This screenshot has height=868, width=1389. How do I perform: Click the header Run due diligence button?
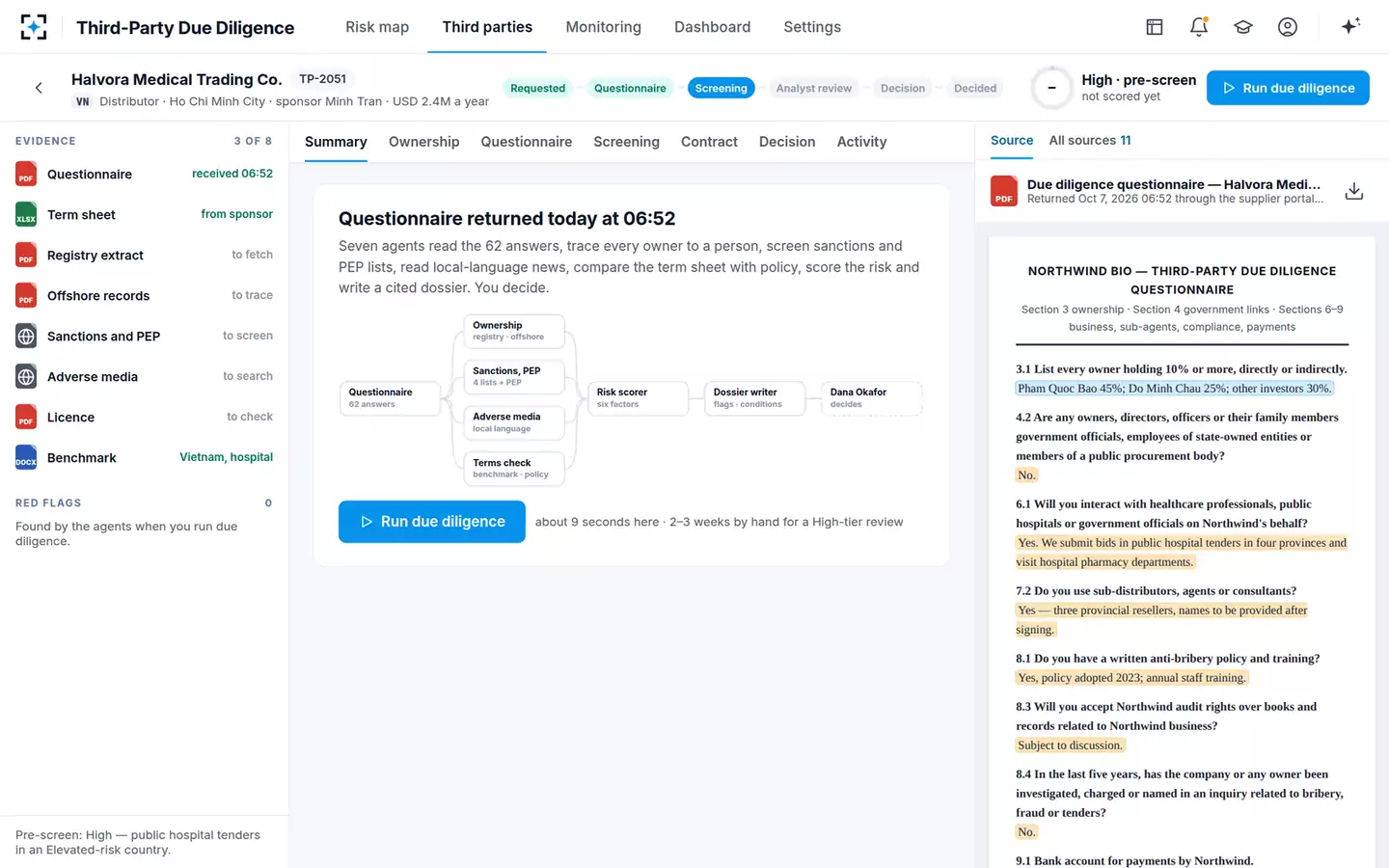(1288, 88)
